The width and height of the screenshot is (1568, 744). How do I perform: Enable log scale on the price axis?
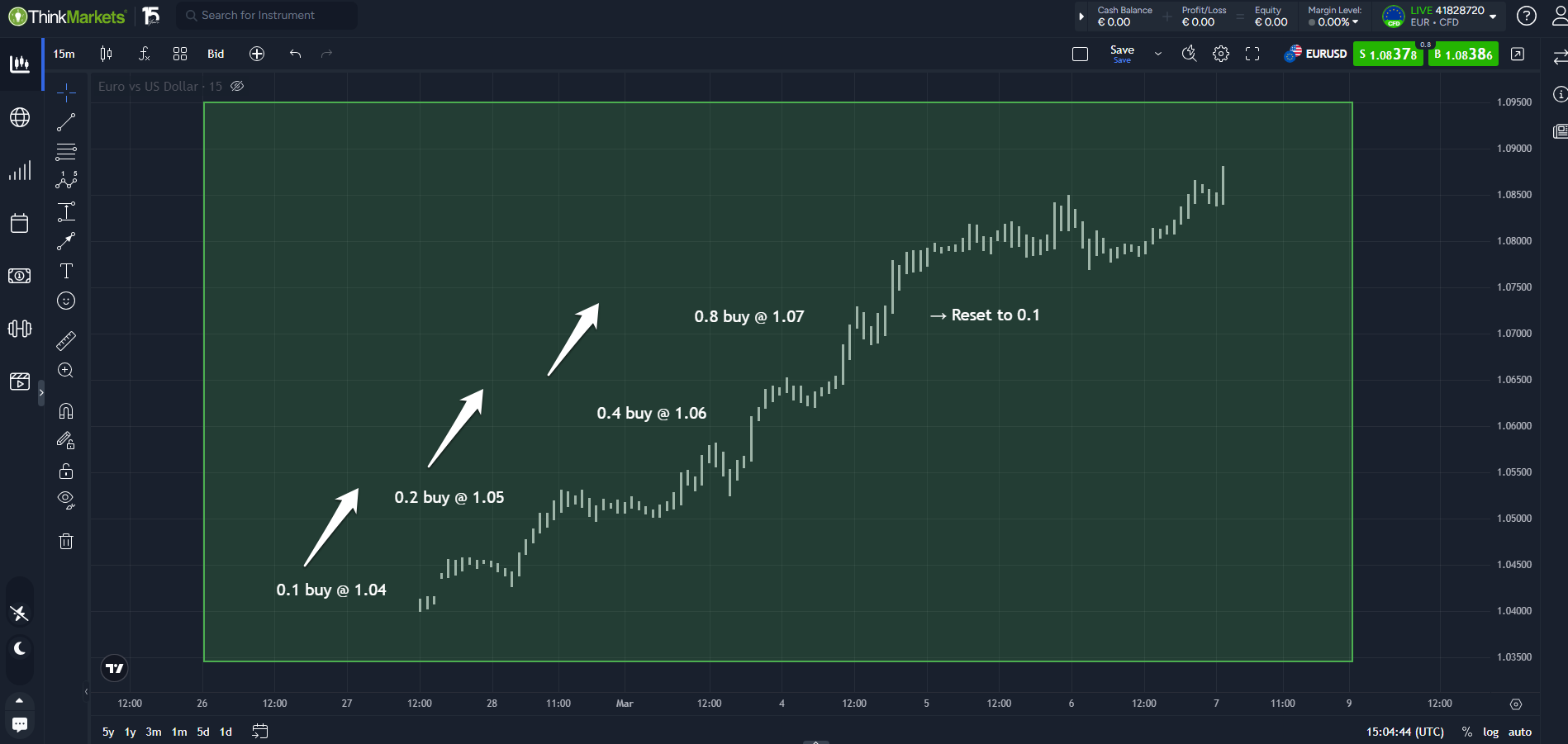point(1491,732)
